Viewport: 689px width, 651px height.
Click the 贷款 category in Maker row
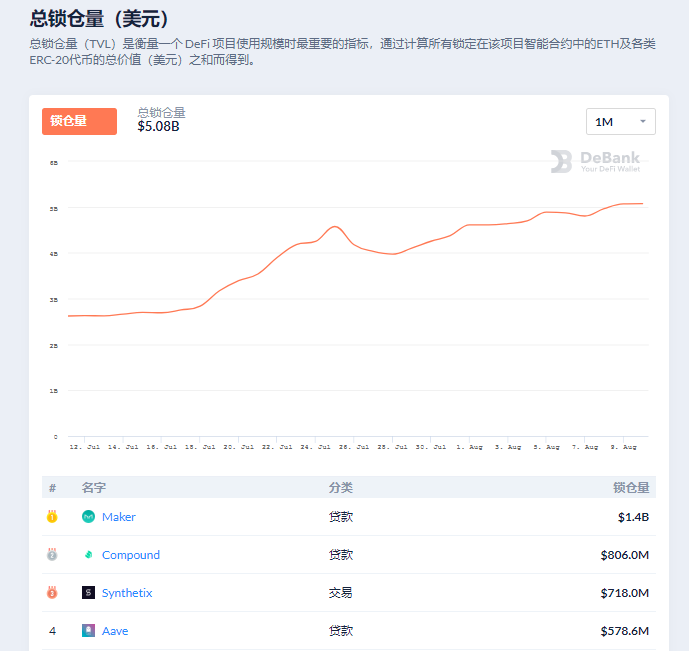[341, 517]
